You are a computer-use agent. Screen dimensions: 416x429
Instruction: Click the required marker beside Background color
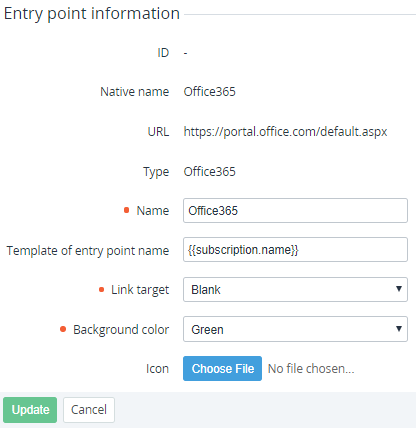coord(63,329)
